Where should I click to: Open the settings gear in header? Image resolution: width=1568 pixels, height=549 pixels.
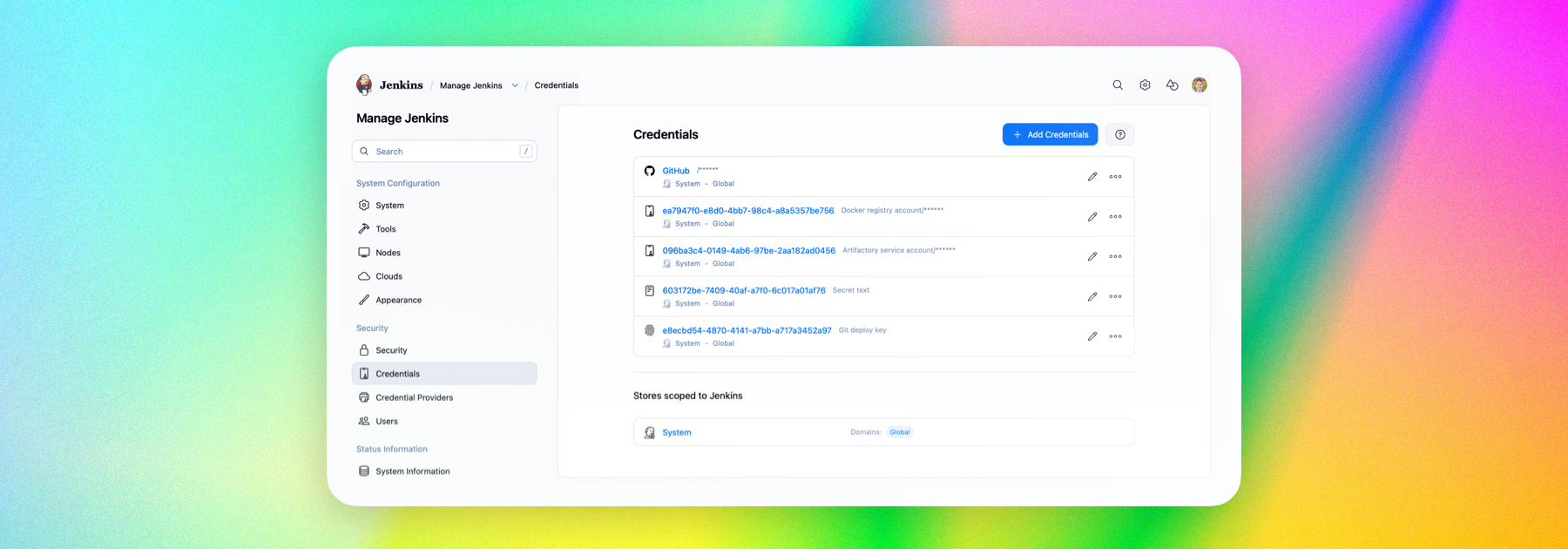pyautogui.click(x=1146, y=85)
